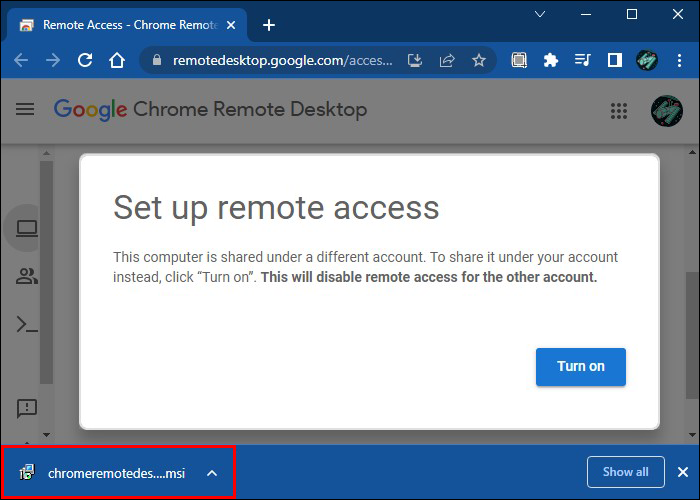The width and height of the screenshot is (700, 500).
Task: Bookmark this page with the star icon
Action: pyautogui.click(x=479, y=60)
